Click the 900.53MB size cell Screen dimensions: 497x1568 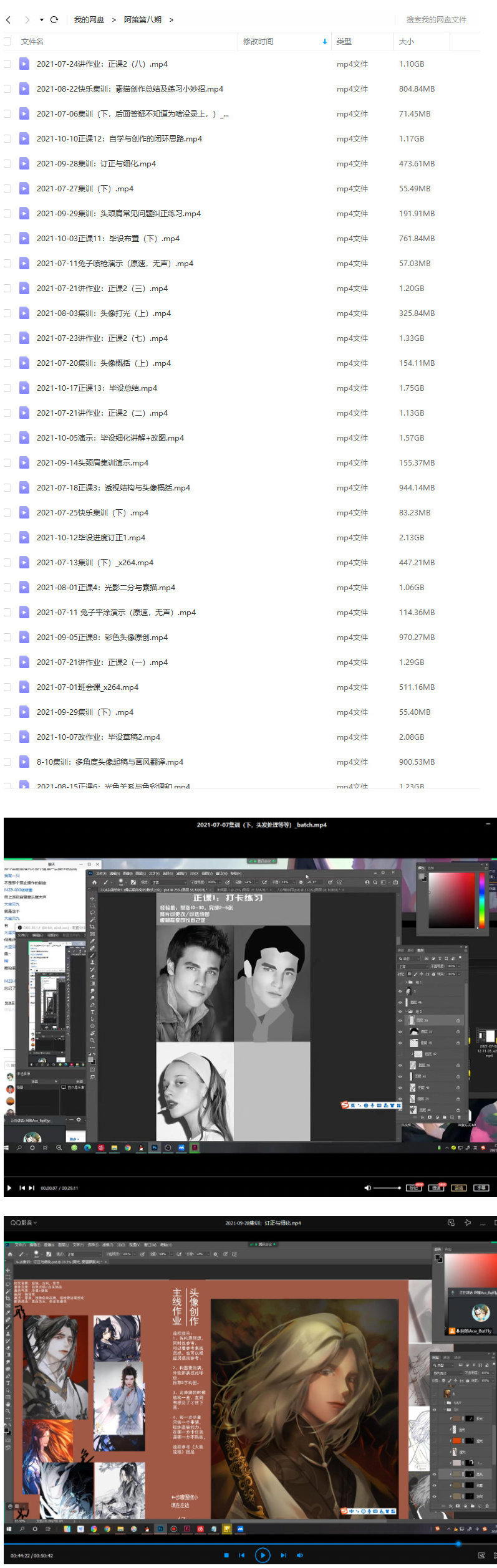(x=417, y=762)
